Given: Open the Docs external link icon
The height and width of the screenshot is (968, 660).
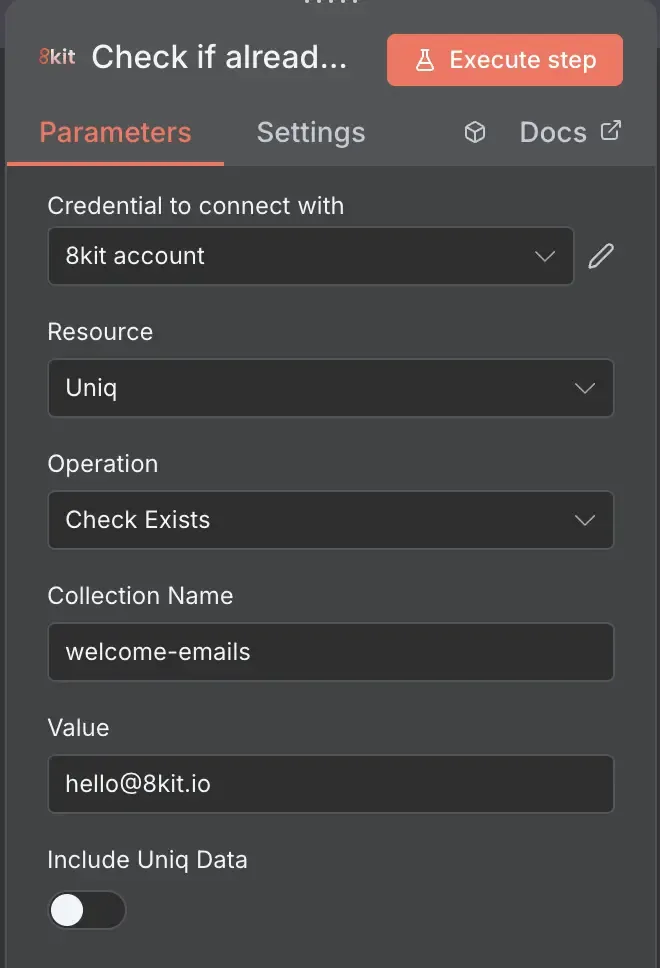Looking at the screenshot, I should pyautogui.click(x=611, y=130).
